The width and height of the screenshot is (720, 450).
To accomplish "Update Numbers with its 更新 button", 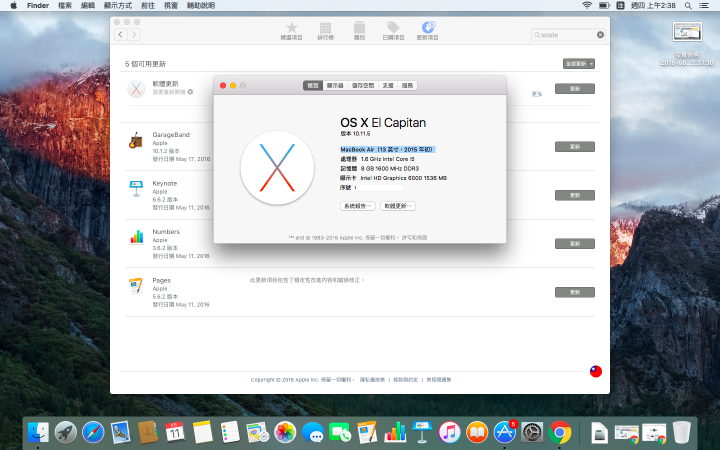I will [575, 243].
